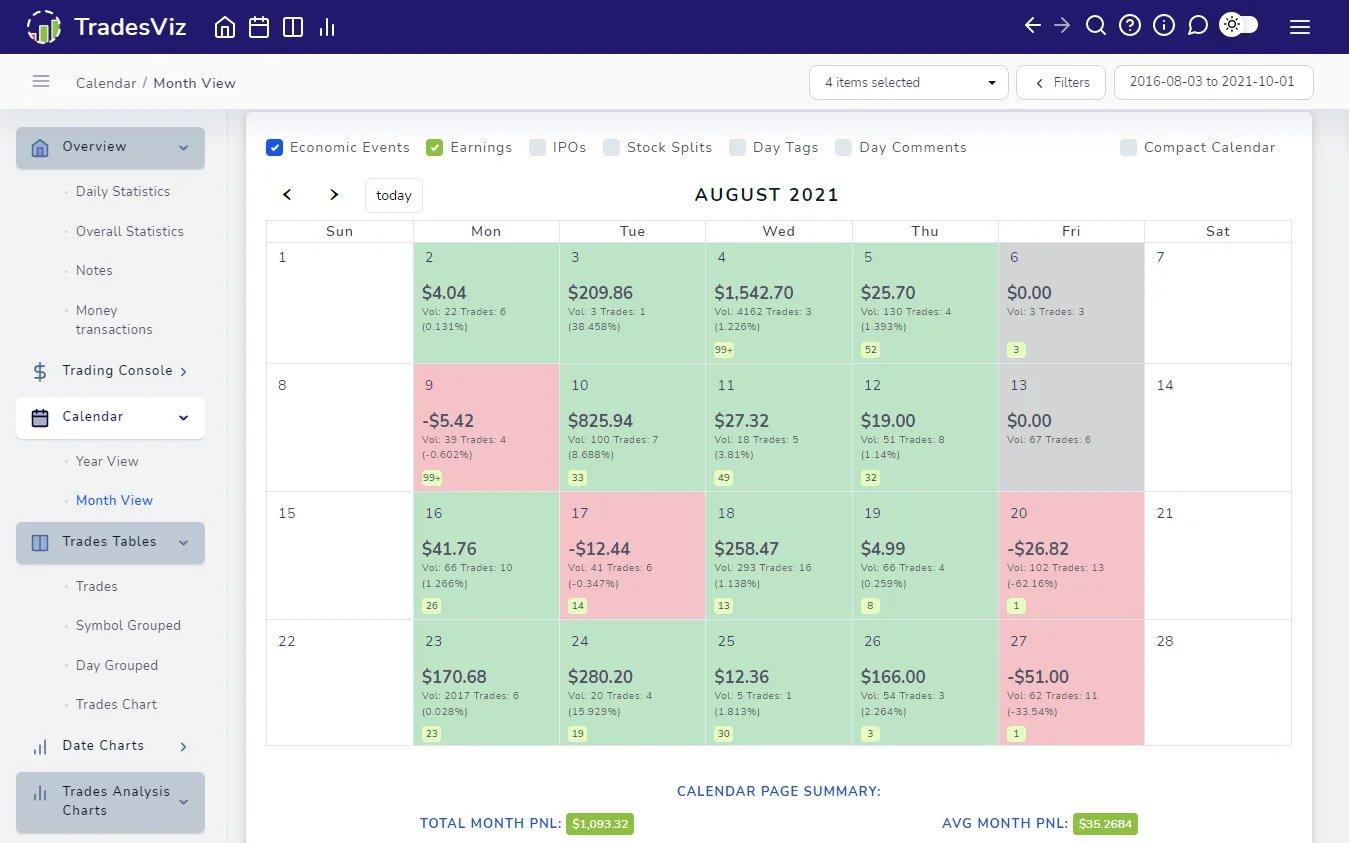Click the Trading Console dollar icon
The width and height of the screenshot is (1349, 843).
click(x=40, y=372)
